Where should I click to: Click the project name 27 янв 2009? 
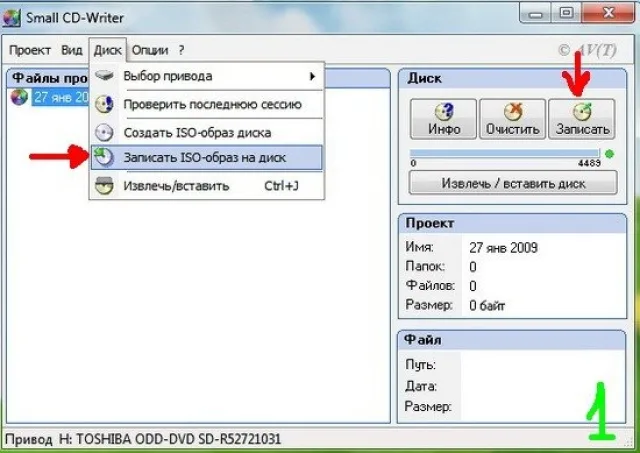(x=503, y=248)
